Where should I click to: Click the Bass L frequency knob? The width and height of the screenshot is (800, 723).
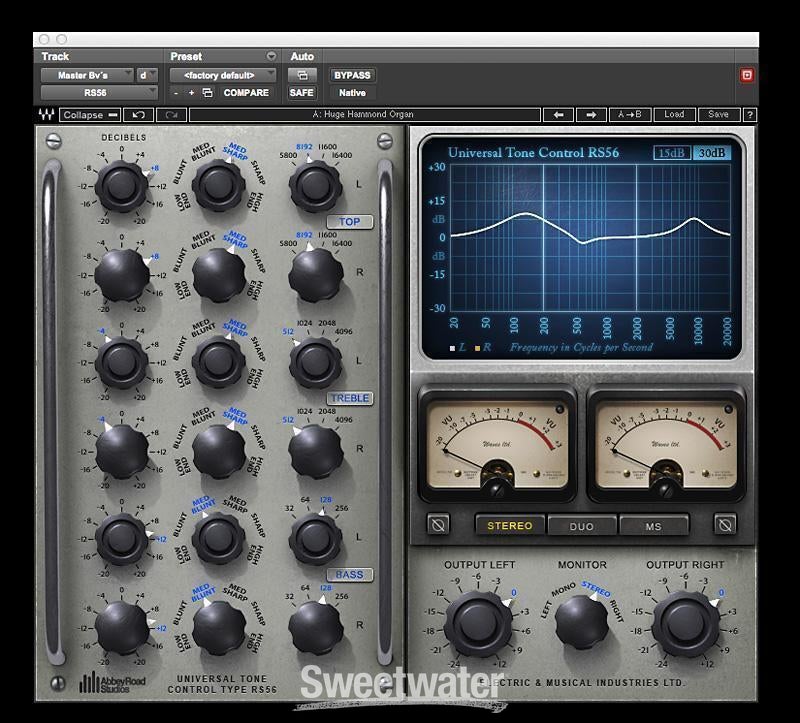315,539
